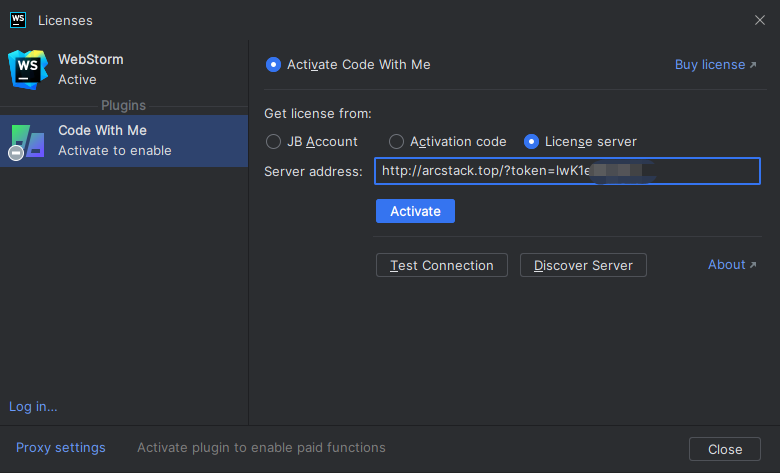
Task: Click the Discover Server button
Action: pos(583,265)
